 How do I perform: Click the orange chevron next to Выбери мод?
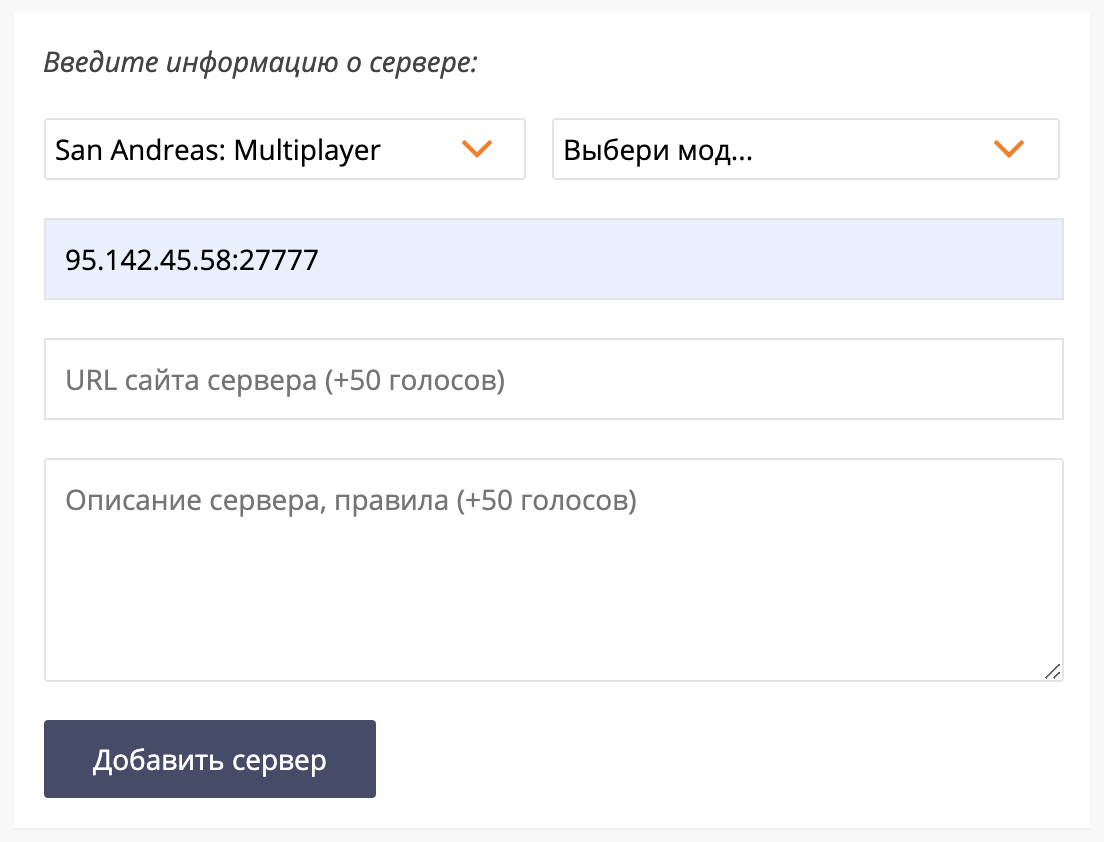[1009, 148]
